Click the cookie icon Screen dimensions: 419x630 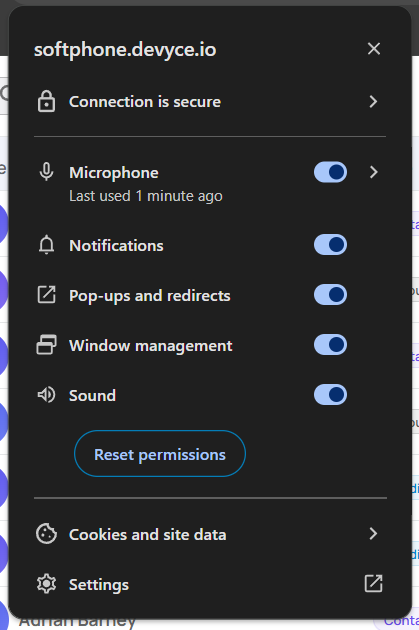tap(46, 534)
